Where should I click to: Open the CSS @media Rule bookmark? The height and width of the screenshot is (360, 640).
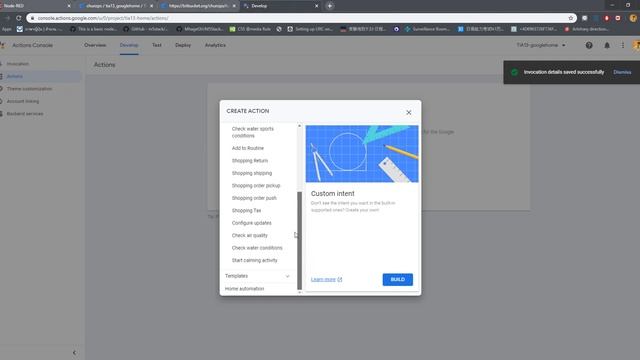[x=250, y=29]
